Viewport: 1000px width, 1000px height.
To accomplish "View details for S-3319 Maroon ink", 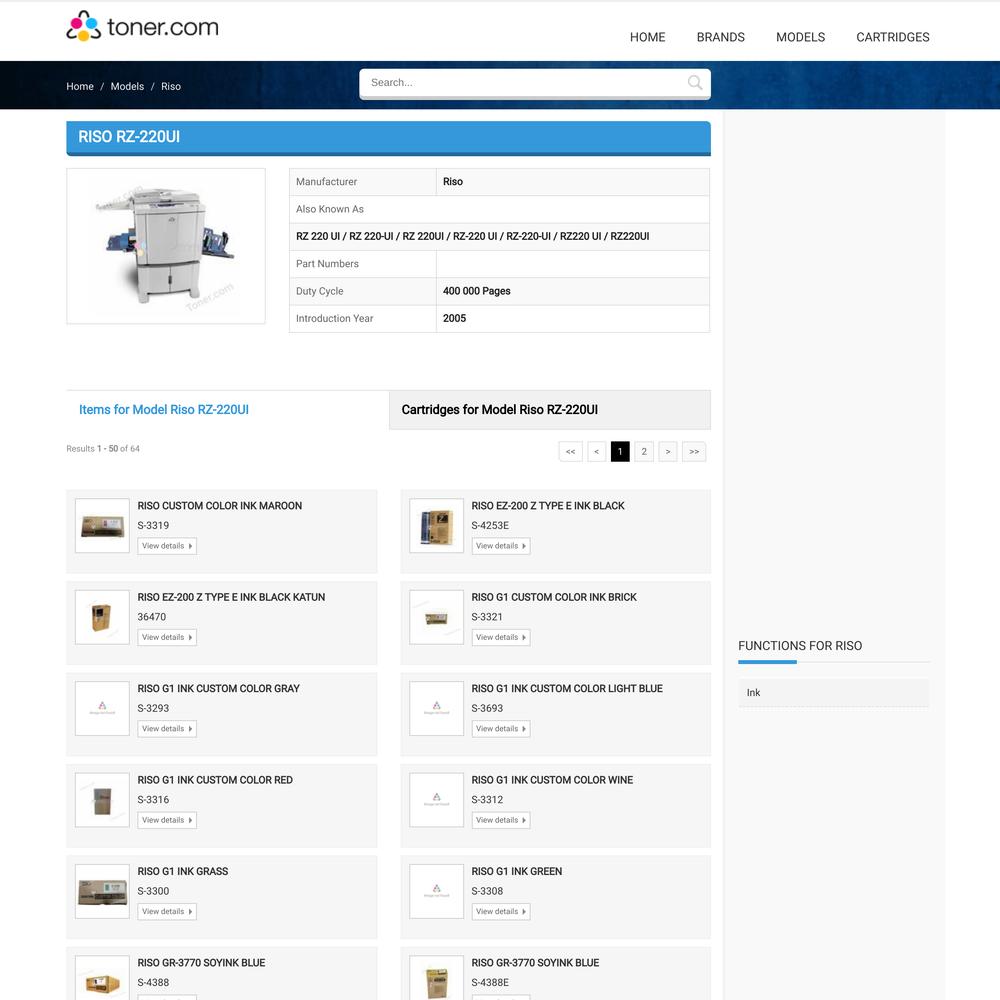I will point(167,546).
